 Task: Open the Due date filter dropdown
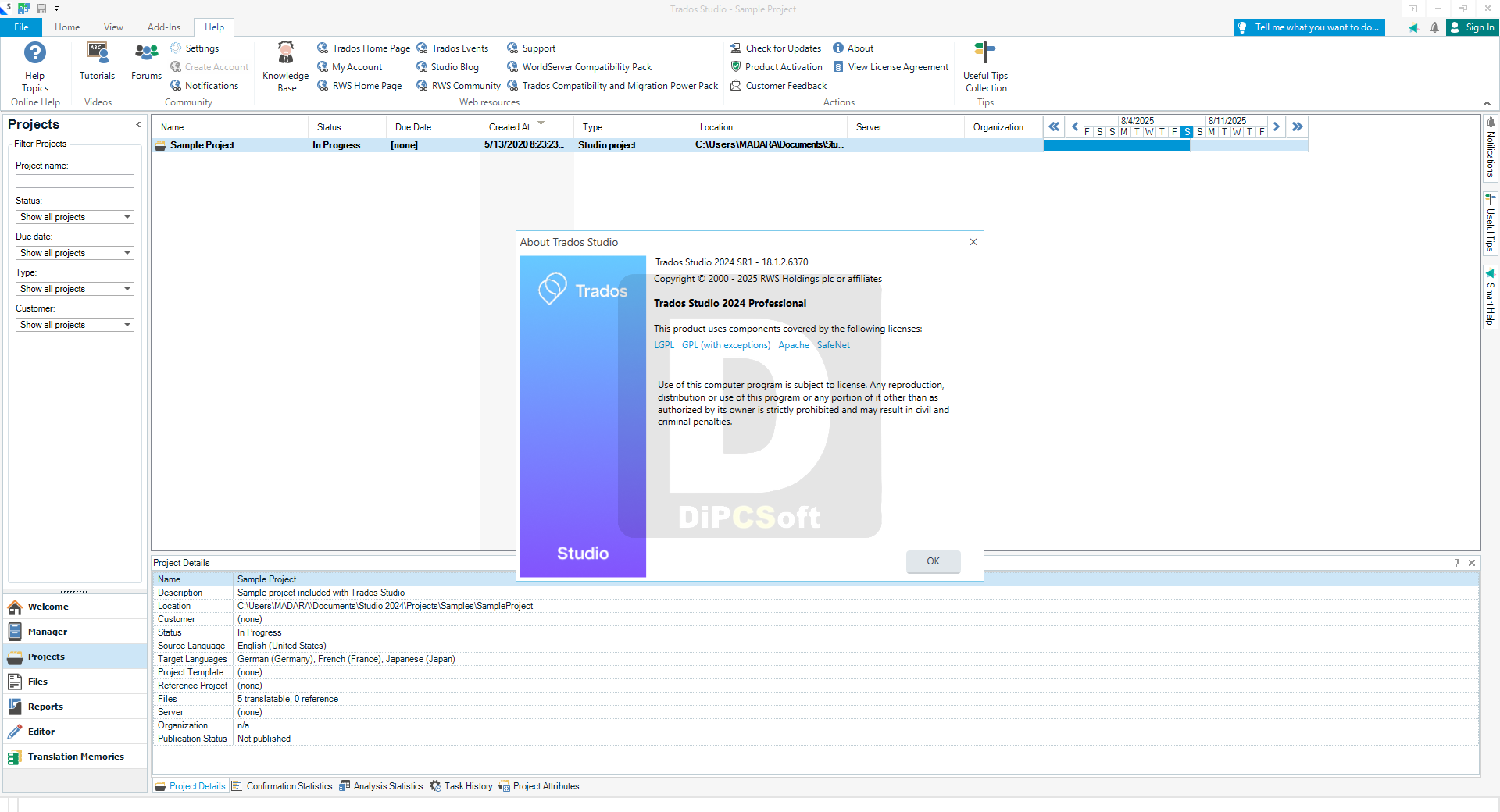(x=75, y=253)
